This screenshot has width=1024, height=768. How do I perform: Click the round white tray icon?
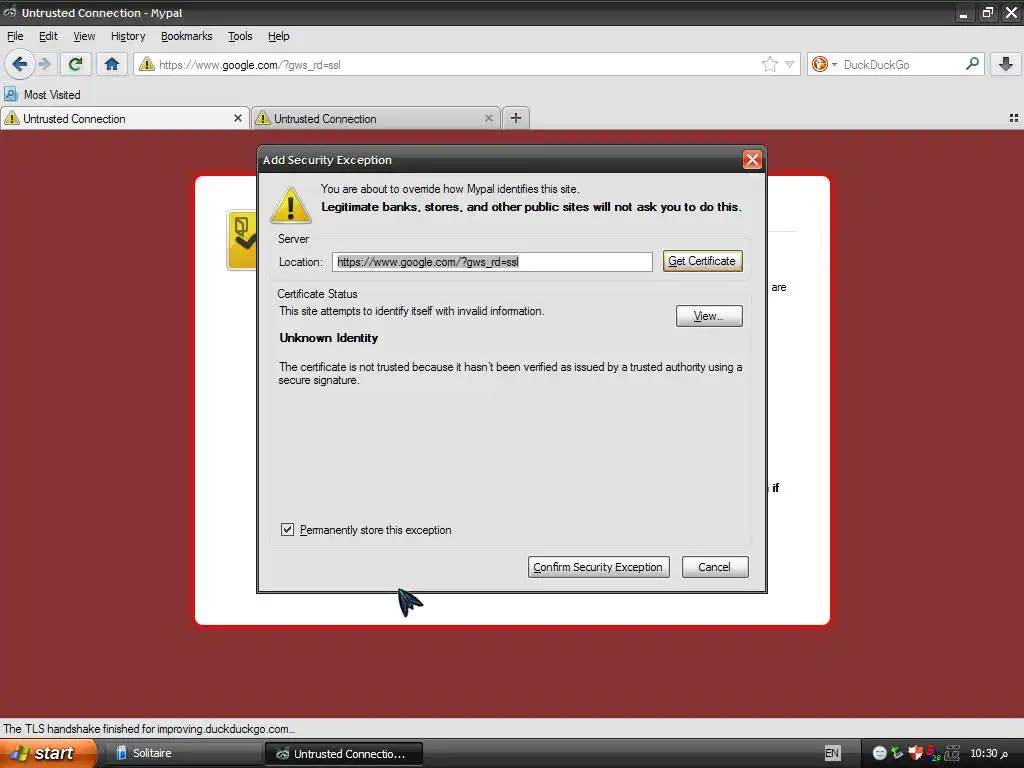tap(880, 753)
